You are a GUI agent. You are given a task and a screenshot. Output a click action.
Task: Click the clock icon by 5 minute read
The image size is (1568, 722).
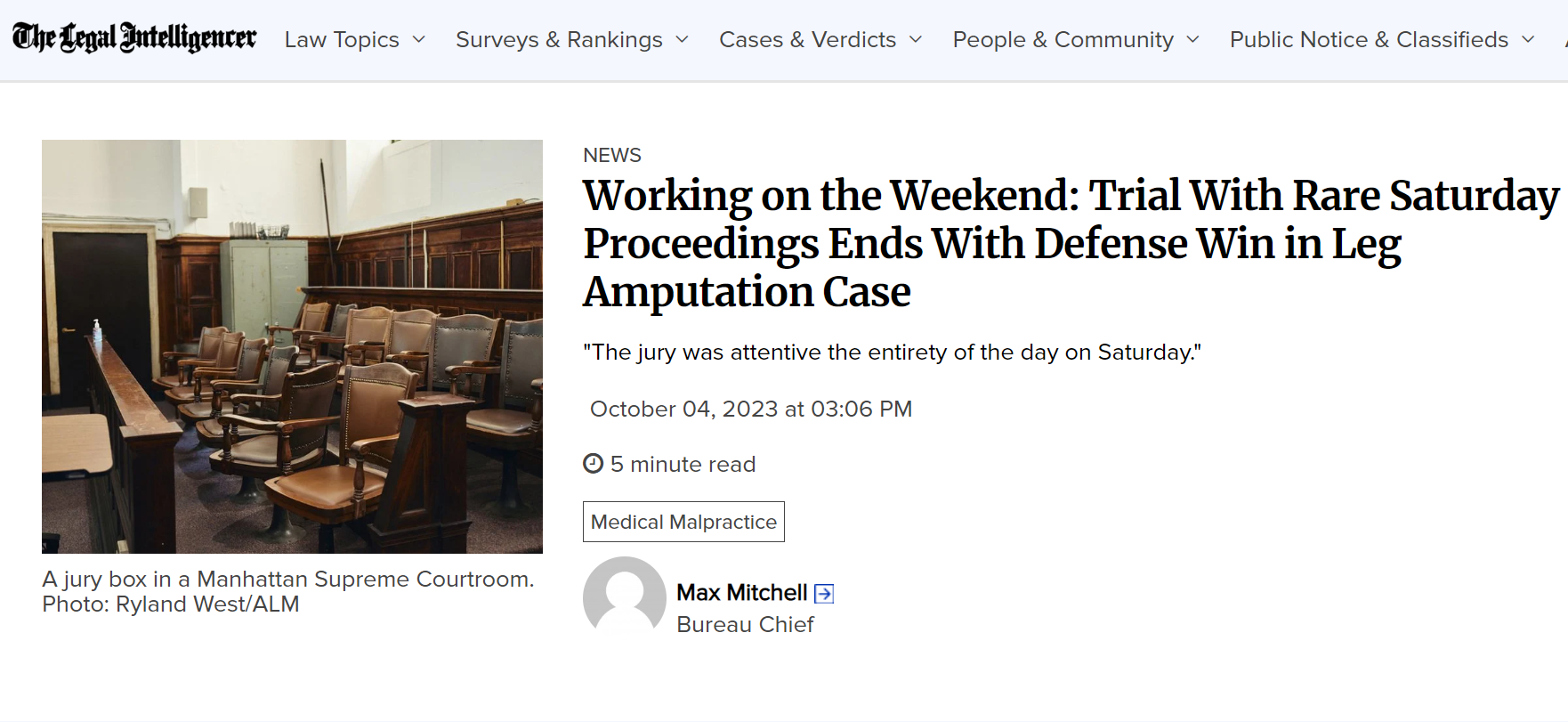pyautogui.click(x=593, y=463)
